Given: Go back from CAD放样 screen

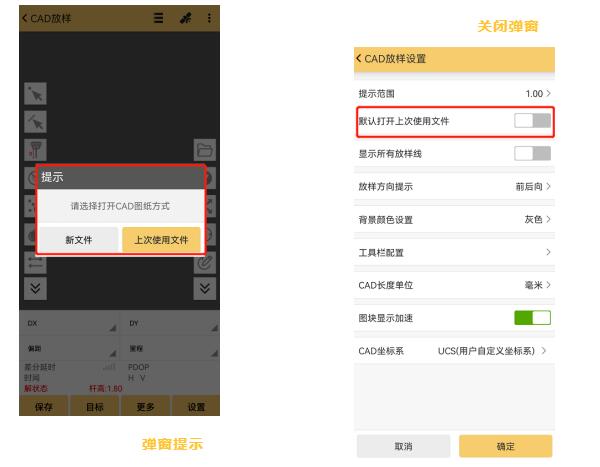Looking at the screenshot, I should point(25,18).
